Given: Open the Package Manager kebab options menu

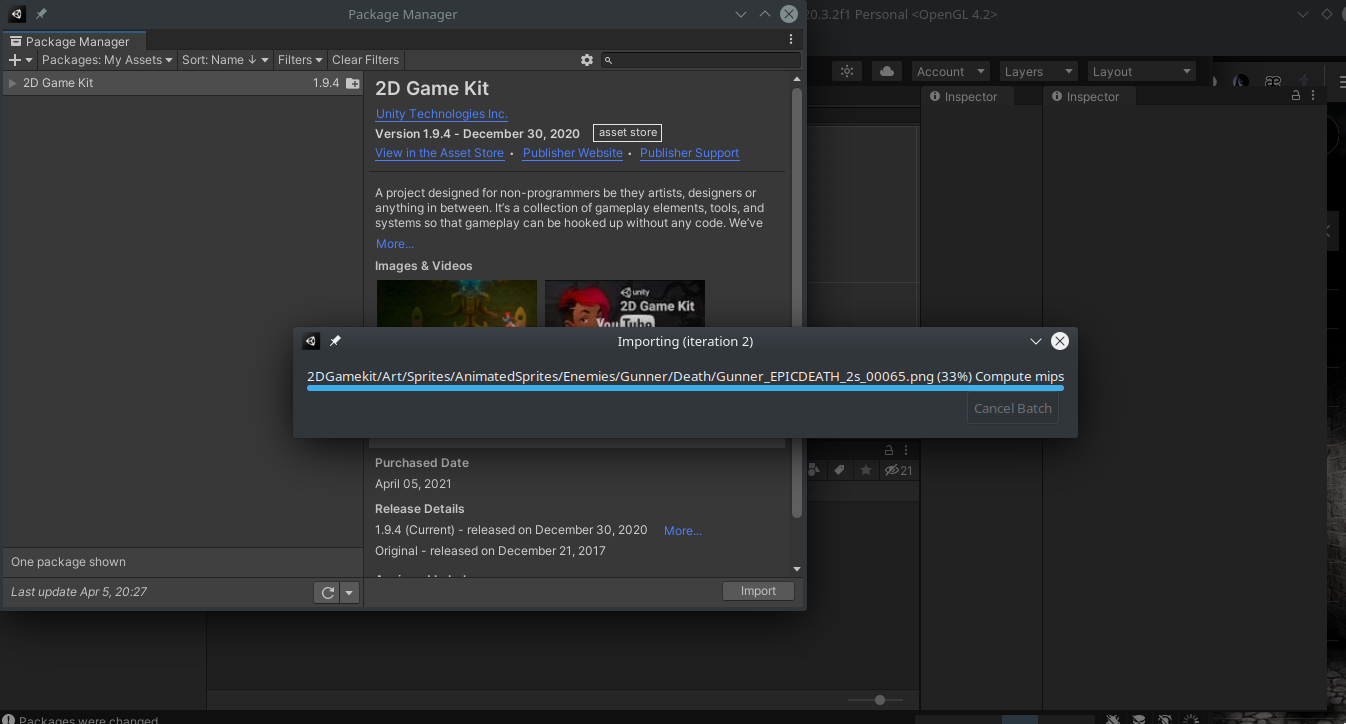Looking at the screenshot, I should coord(791,40).
